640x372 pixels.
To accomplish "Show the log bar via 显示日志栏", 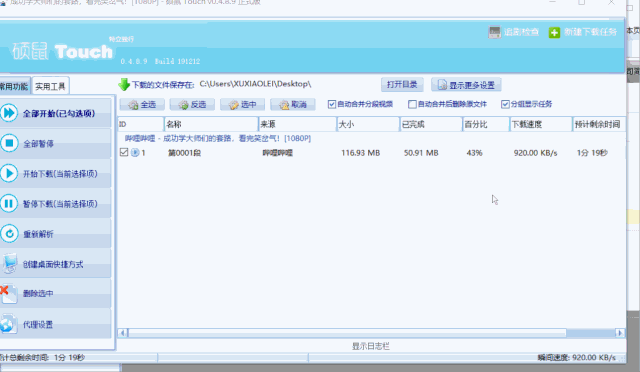I will tap(371, 346).
